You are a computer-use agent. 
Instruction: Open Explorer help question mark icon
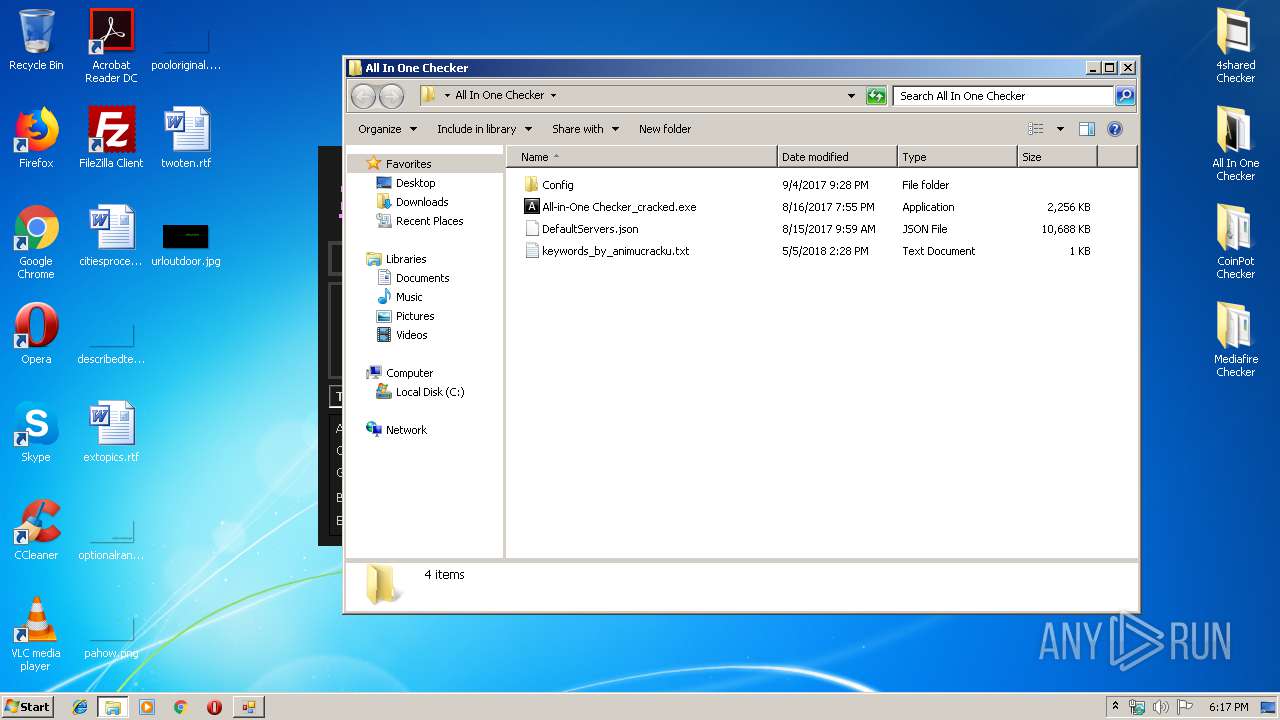[x=1115, y=129]
